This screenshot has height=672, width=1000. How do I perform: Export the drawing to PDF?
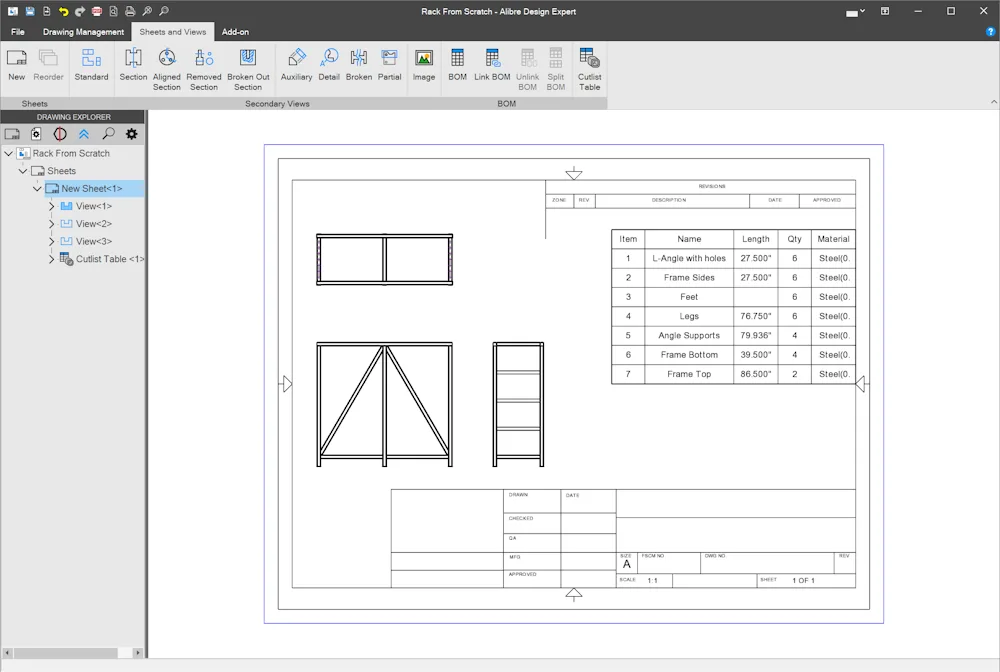pyautogui.click(x=96, y=11)
